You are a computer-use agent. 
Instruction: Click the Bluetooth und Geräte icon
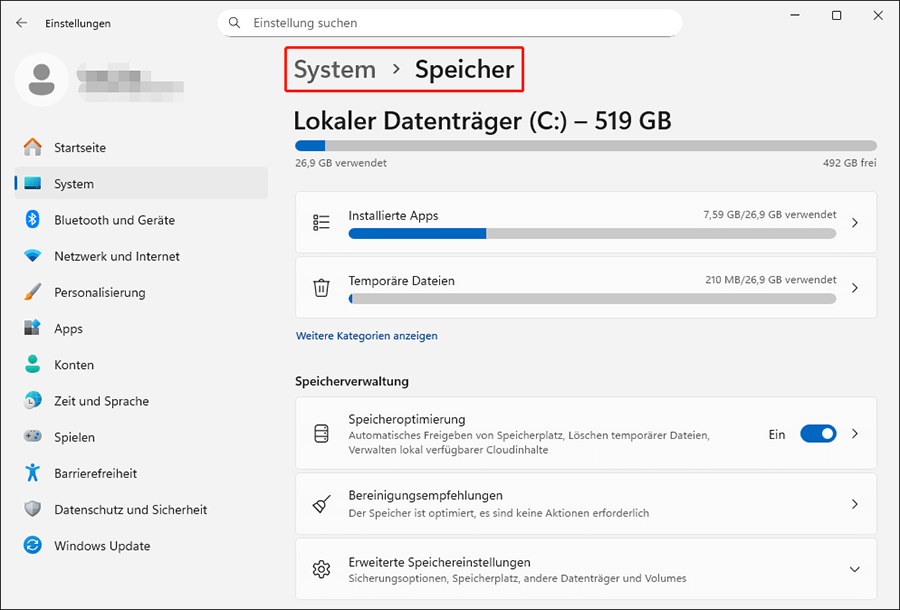point(33,220)
